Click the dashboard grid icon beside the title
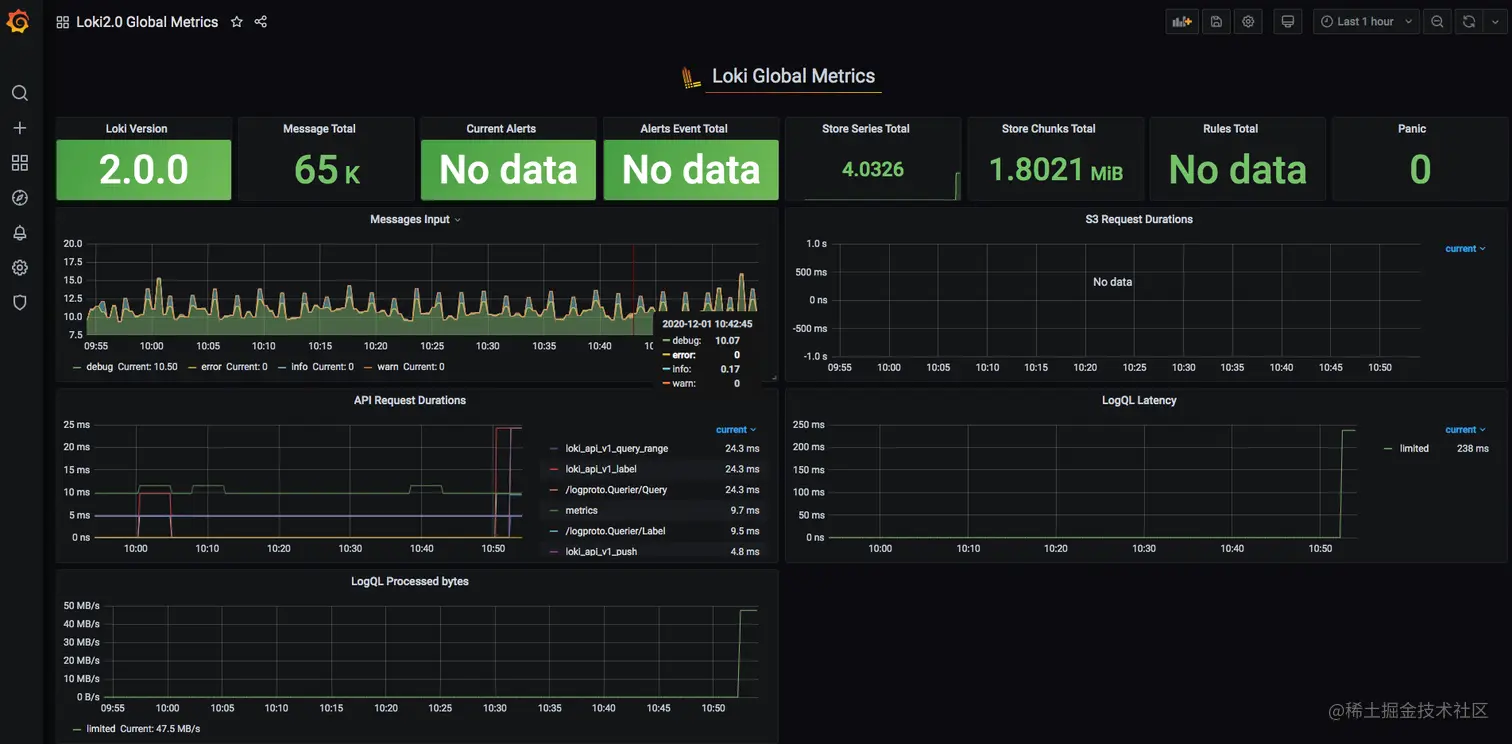Screen dimensions: 1512x744 pyautogui.click(x=63, y=22)
